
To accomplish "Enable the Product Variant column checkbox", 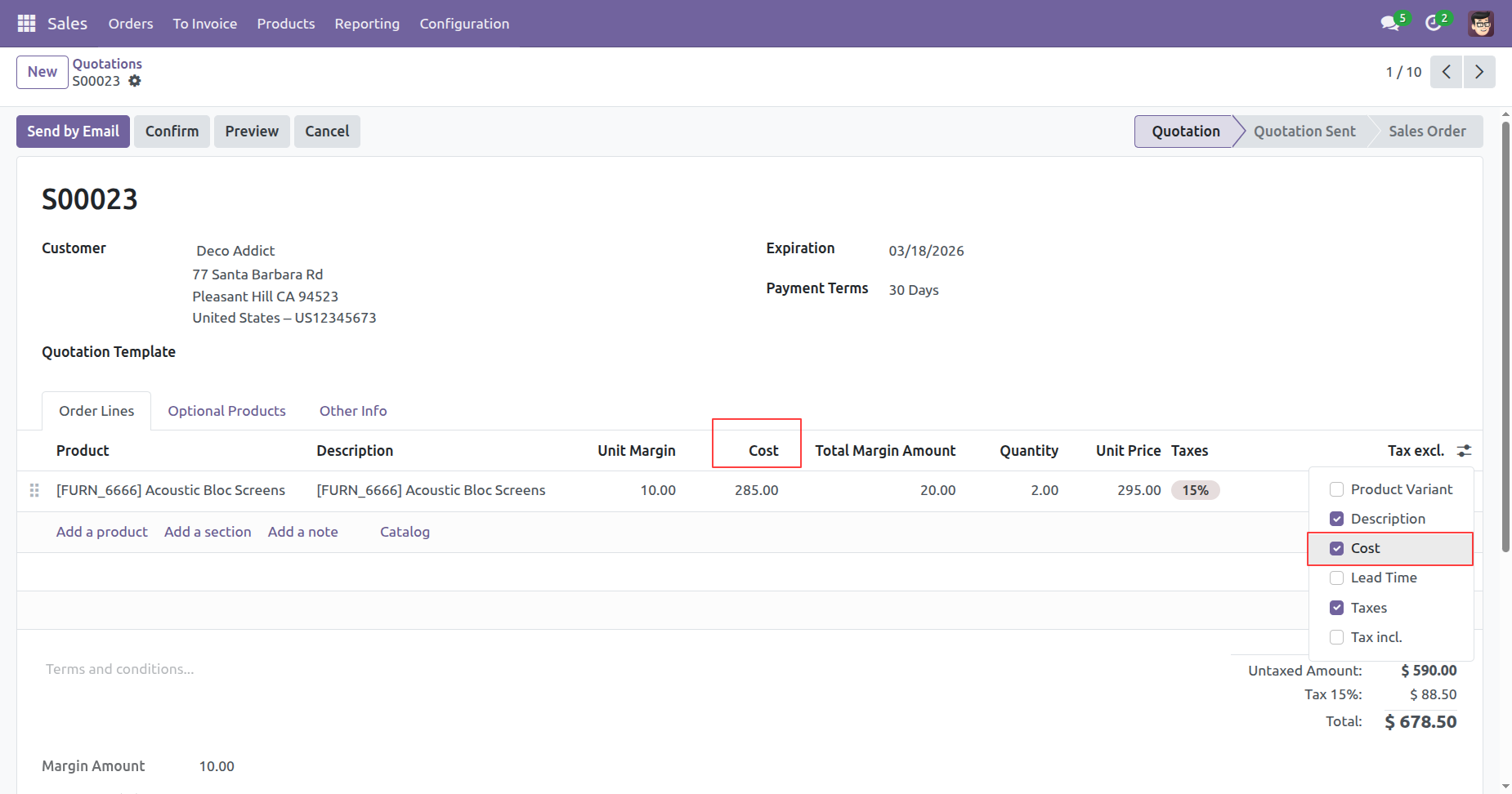I will pos(1337,489).
